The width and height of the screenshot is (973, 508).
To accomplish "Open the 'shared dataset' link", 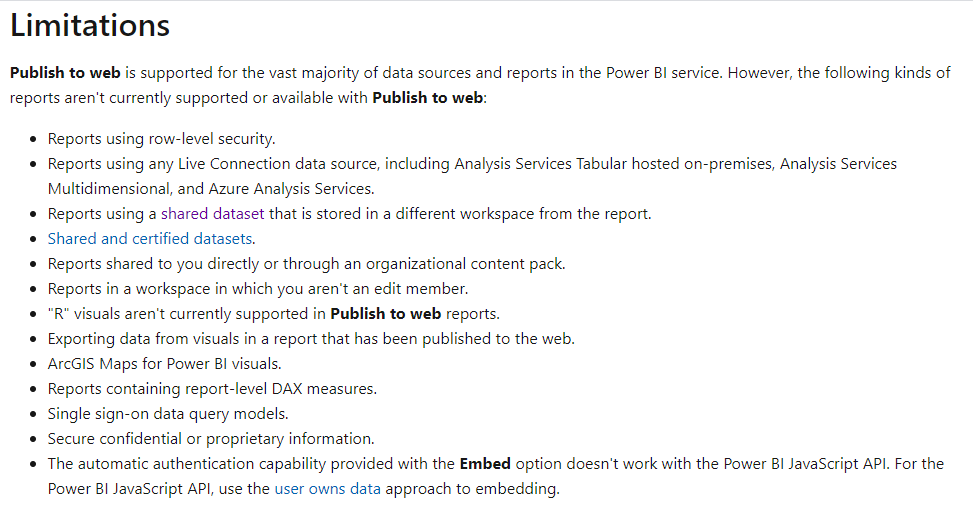I will tap(212, 214).
